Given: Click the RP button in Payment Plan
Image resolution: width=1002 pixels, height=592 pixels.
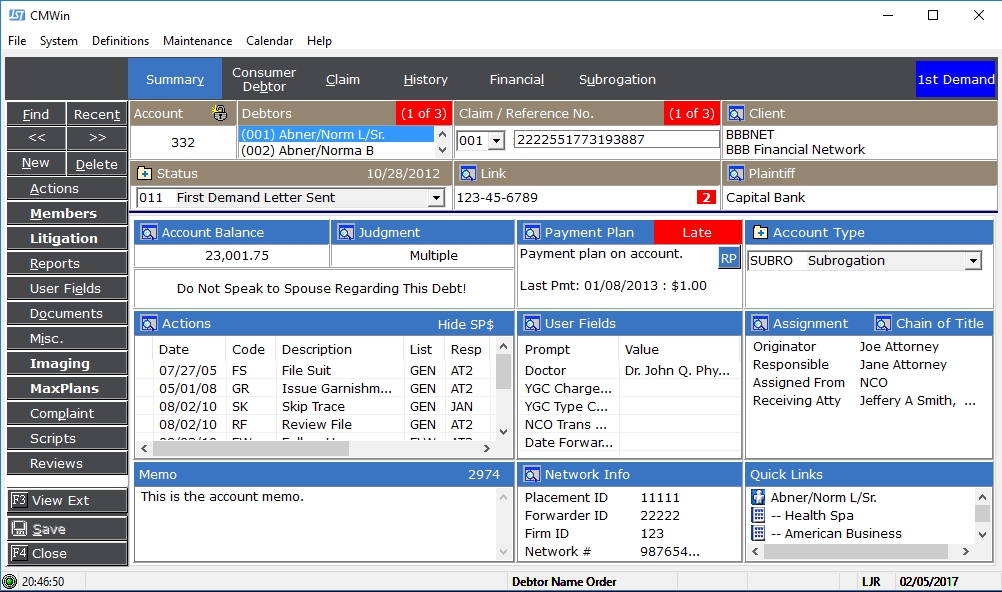Looking at the screenshot, I should pyautogui.click(x=728, y=259).
